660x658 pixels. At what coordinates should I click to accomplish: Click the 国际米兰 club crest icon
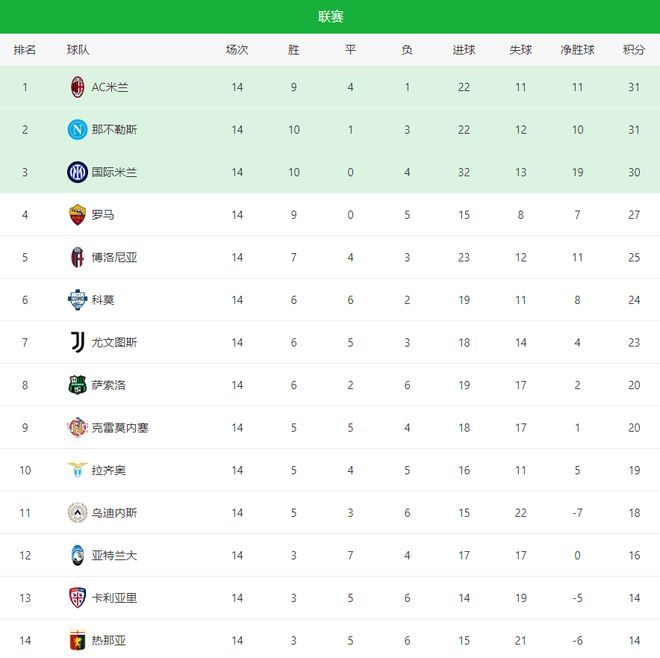77,172
